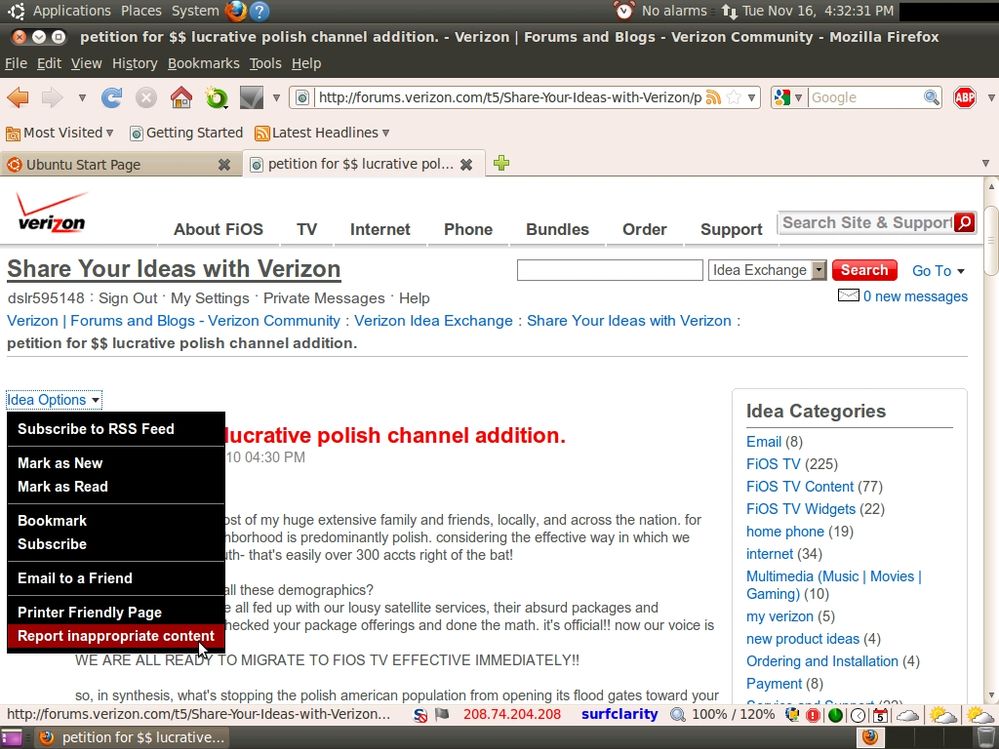Close the Ubuntu Start Page tab
Screen dimensions: 999x749
(224, 165)
